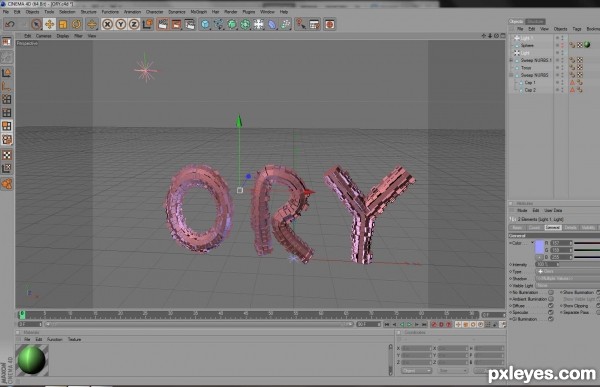Click the light Color swatch

tap(539, 247)
